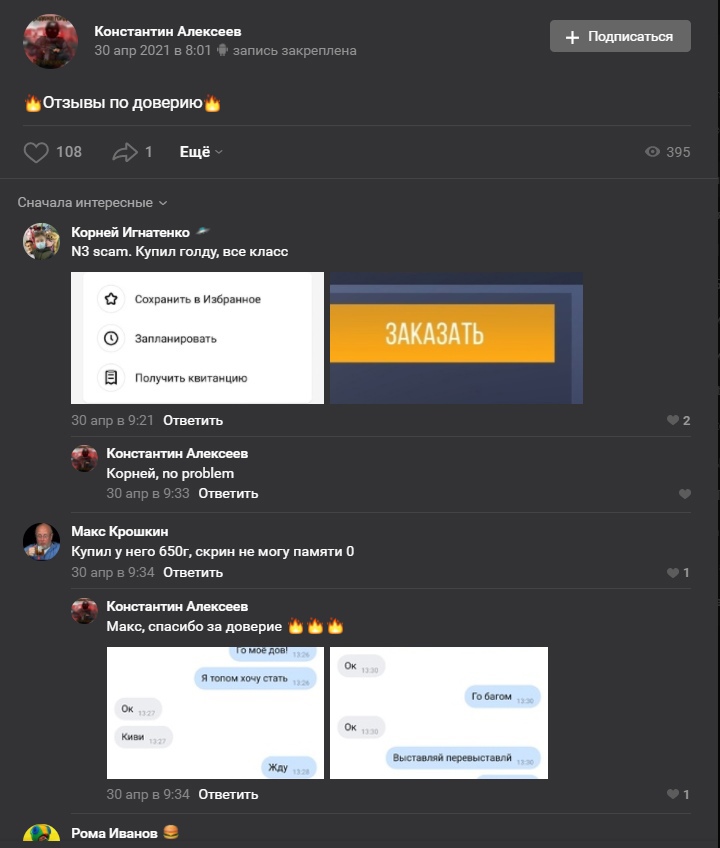Expand the Ещё menu

click(201, 152)
